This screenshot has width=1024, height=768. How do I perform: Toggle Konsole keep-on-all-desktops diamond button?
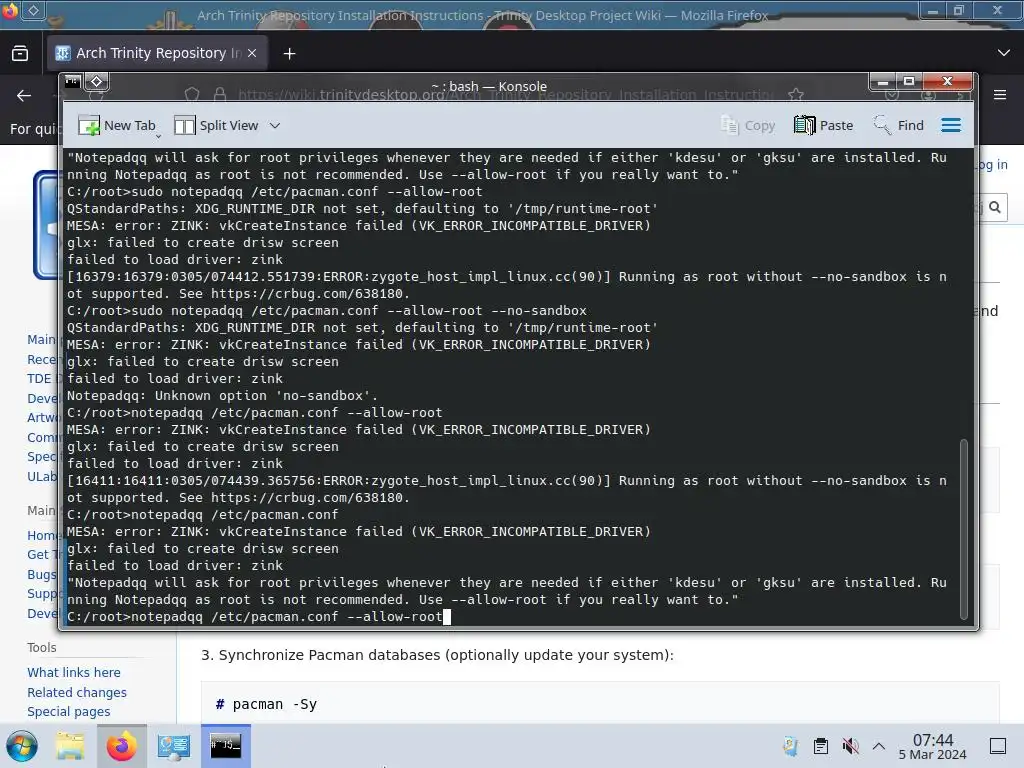coord(97,82)
